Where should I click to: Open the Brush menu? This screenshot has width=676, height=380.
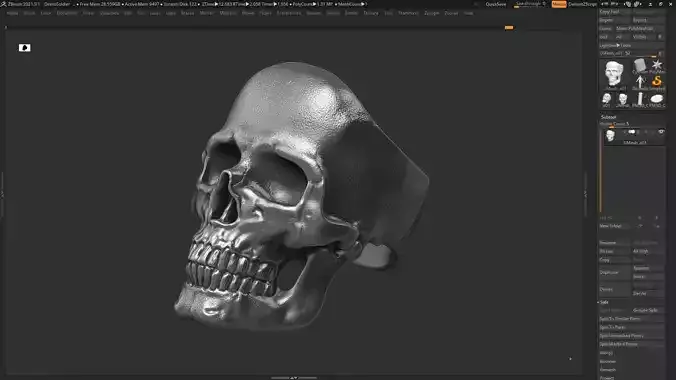pyautogui.click(x=29, y=13)
